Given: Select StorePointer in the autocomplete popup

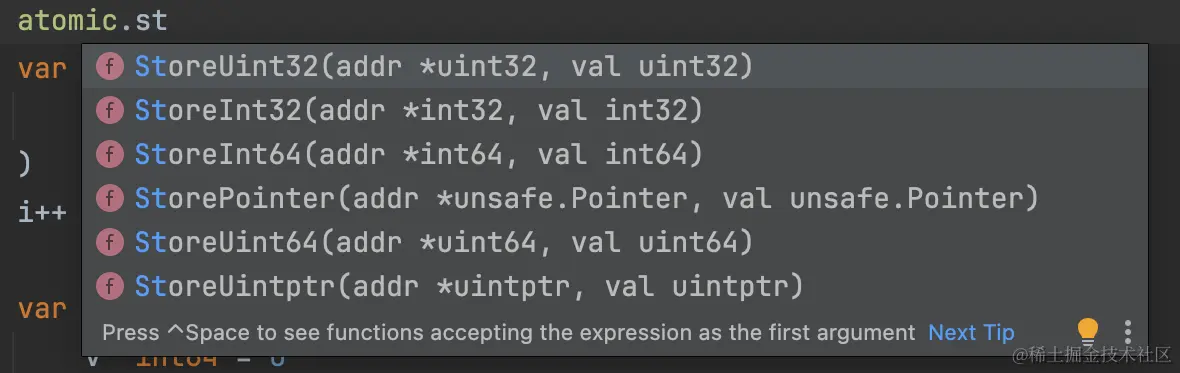Looking at the screenshot, I should coord(615,199).
